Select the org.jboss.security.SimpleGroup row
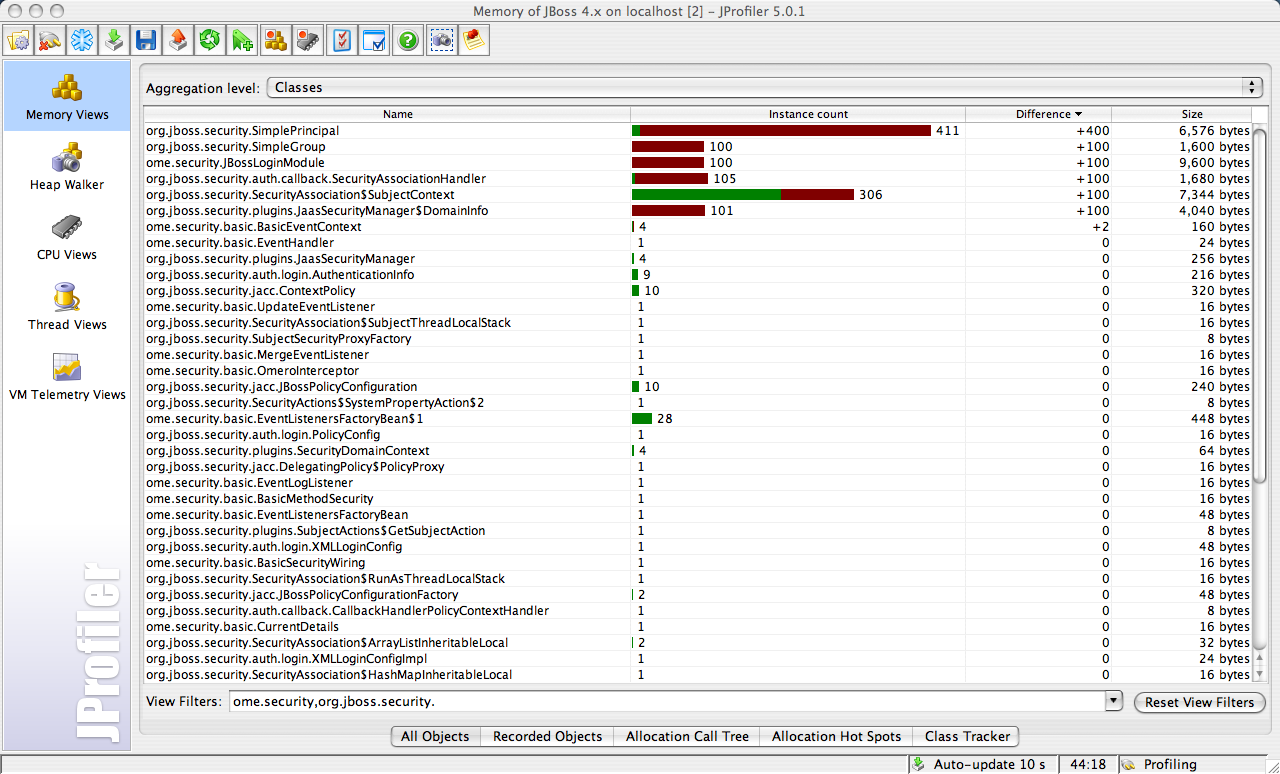The width and height of the screenshot is (1280, 774). [x=698, y=147]
